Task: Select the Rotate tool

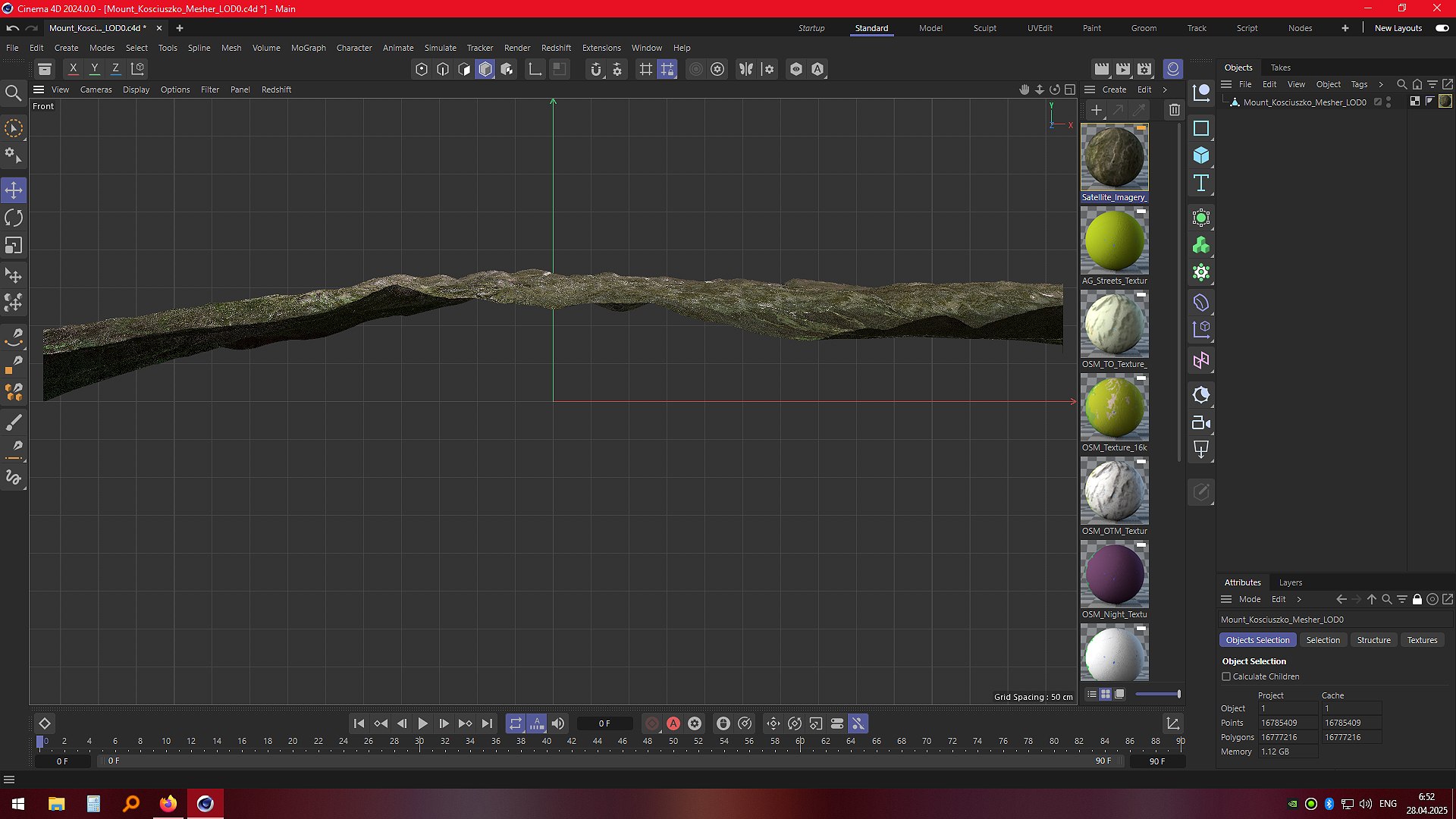Action: [14, 218]
